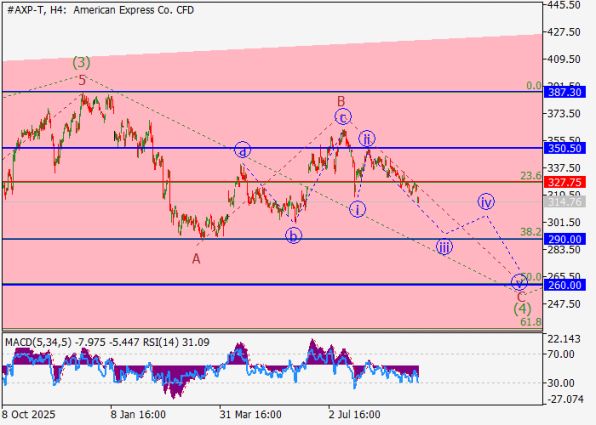Select the 387.30 price level tag
596x425 pixels.
565,92
